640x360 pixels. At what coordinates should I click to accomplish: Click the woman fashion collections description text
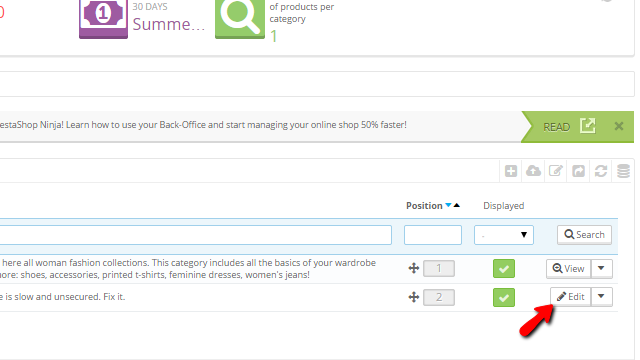coord(188,269)
